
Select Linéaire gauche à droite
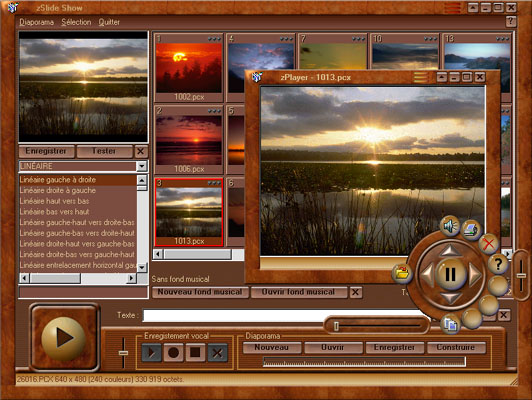tap(78, 180)
